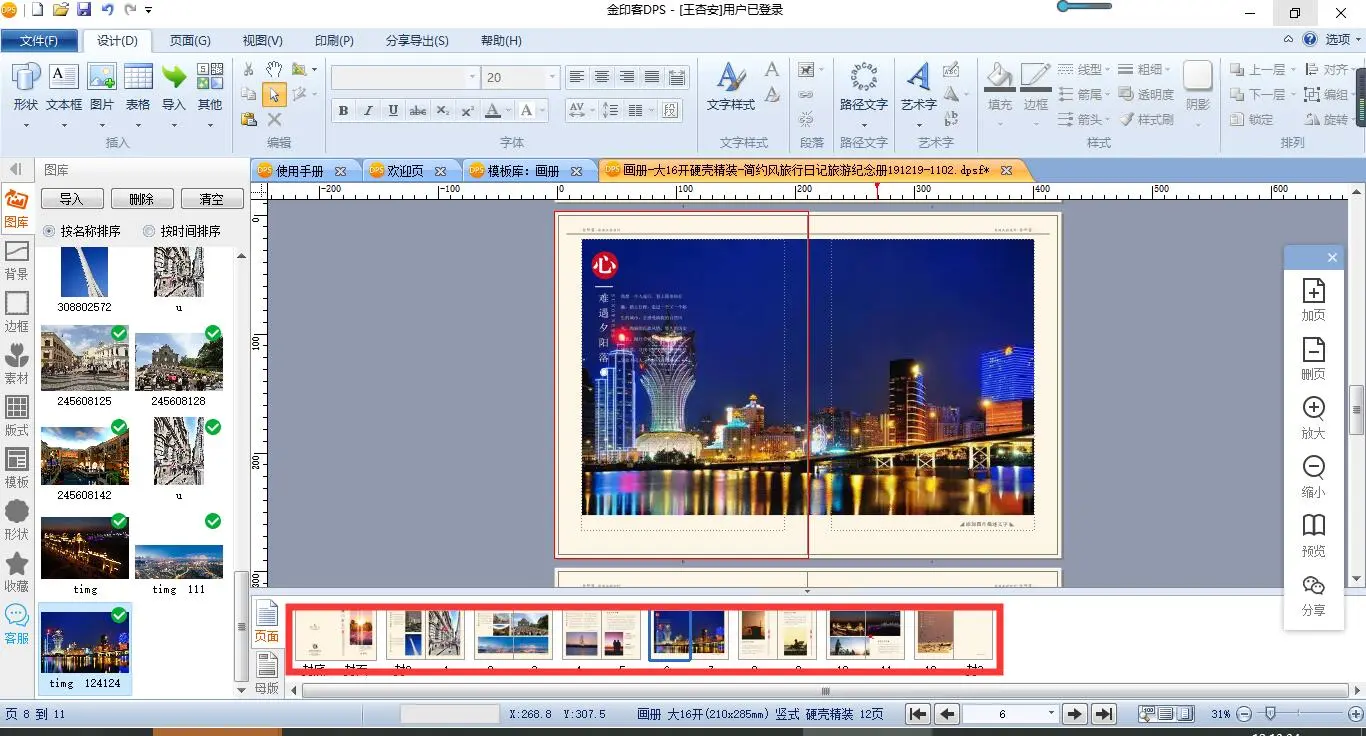Open the 客服 customer service icon
The height and width of the screenshot is (736, 1366).
(17, 622)
